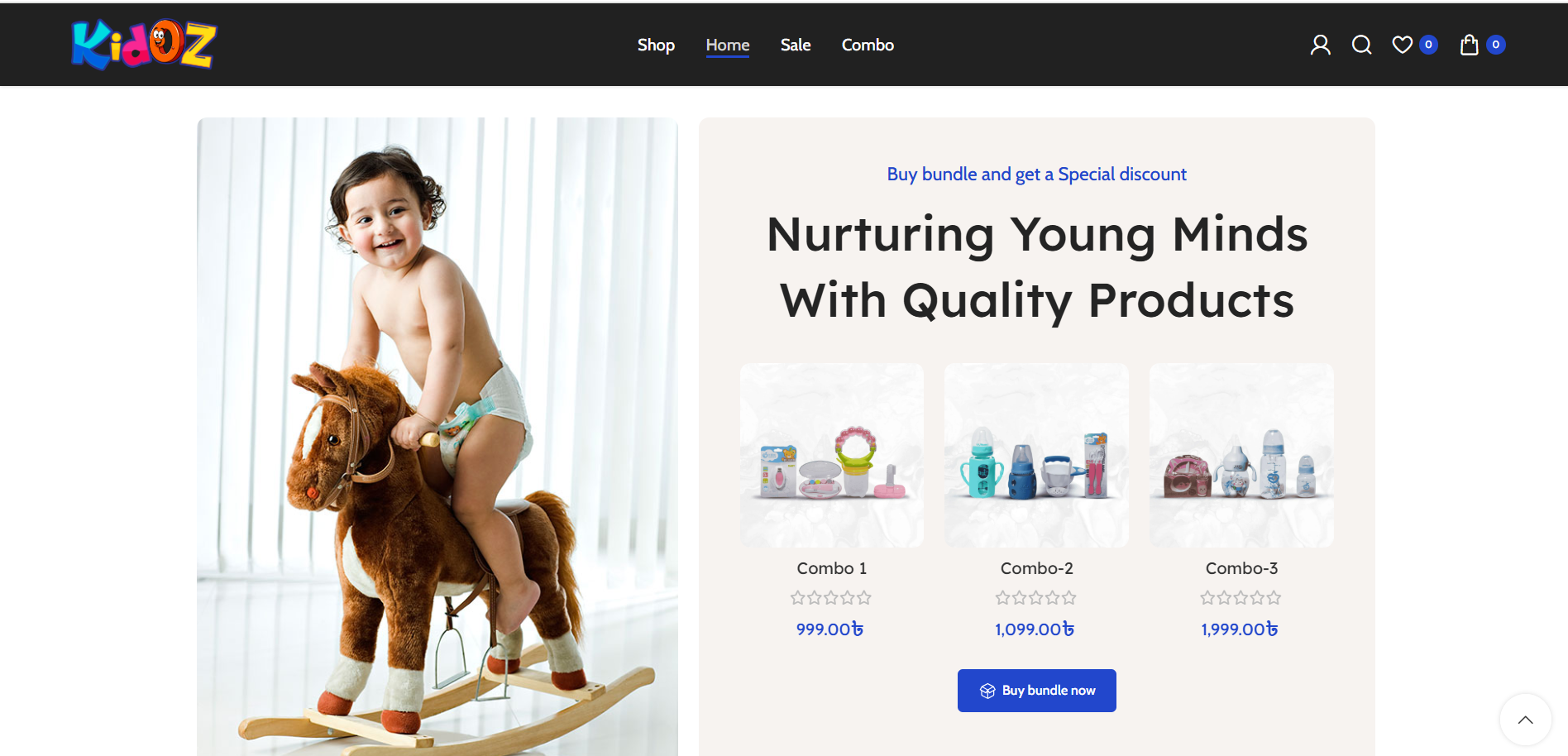Open the Sale menu item
The width and height of the screenshot is (1568, 756).
coord(796,45)
